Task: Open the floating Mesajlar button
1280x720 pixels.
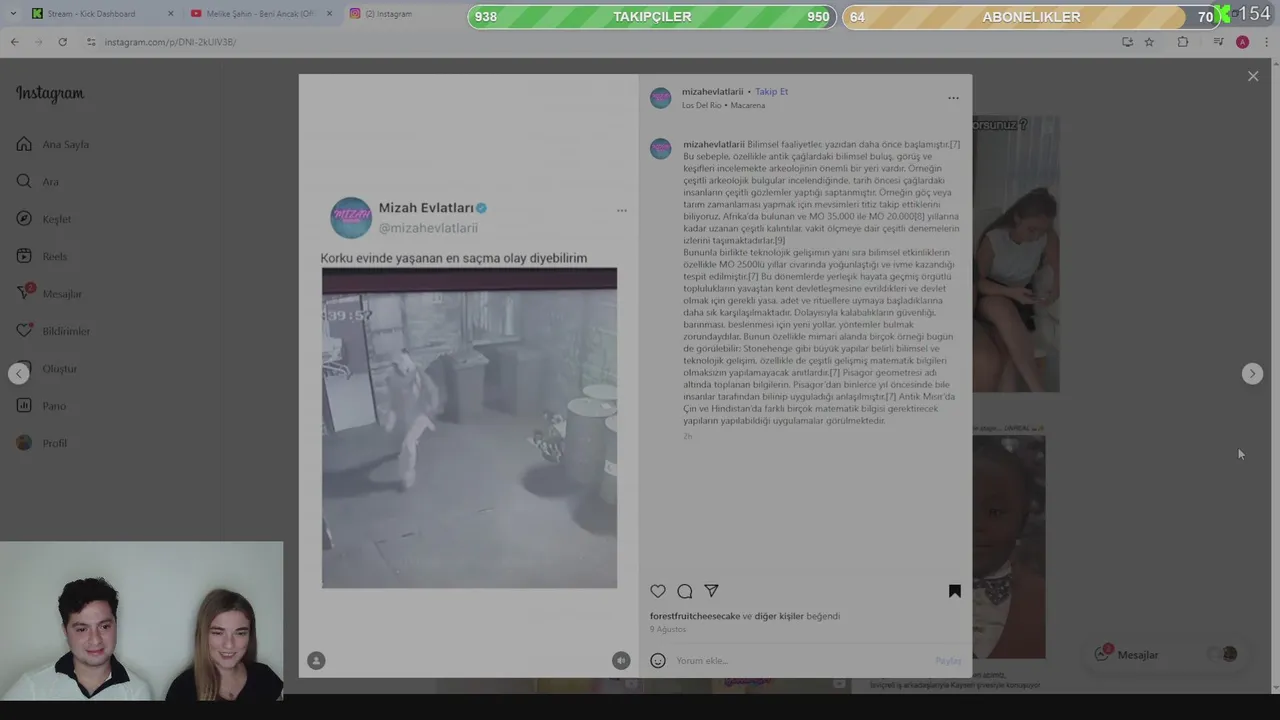Action: (x=1166, y=655)
